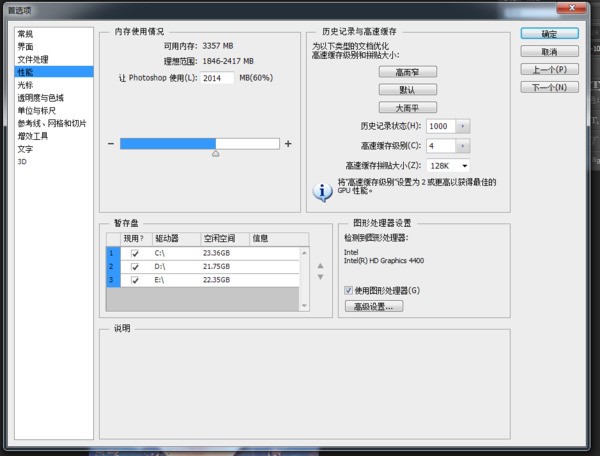
Task: Select 界面 in the preferences list
Action: (x=25, y=47)
